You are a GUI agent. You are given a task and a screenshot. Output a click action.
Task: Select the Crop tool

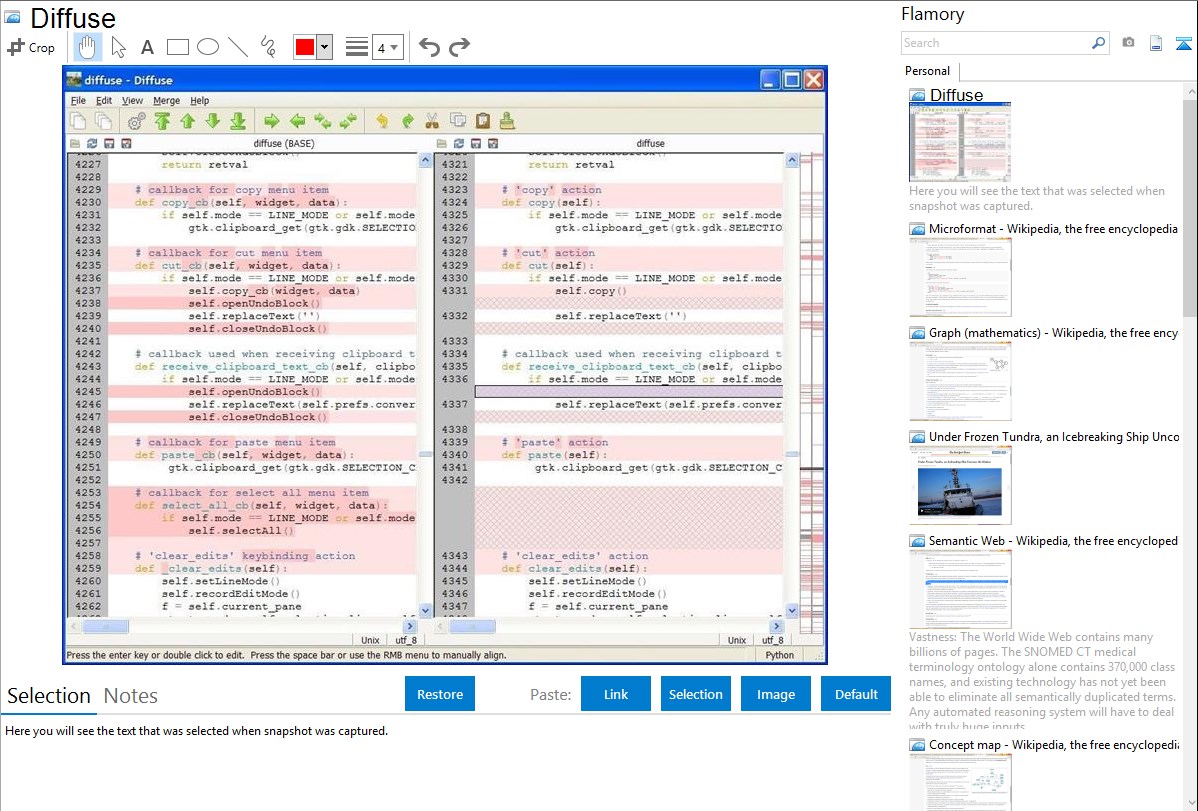(x=31, y=47)
